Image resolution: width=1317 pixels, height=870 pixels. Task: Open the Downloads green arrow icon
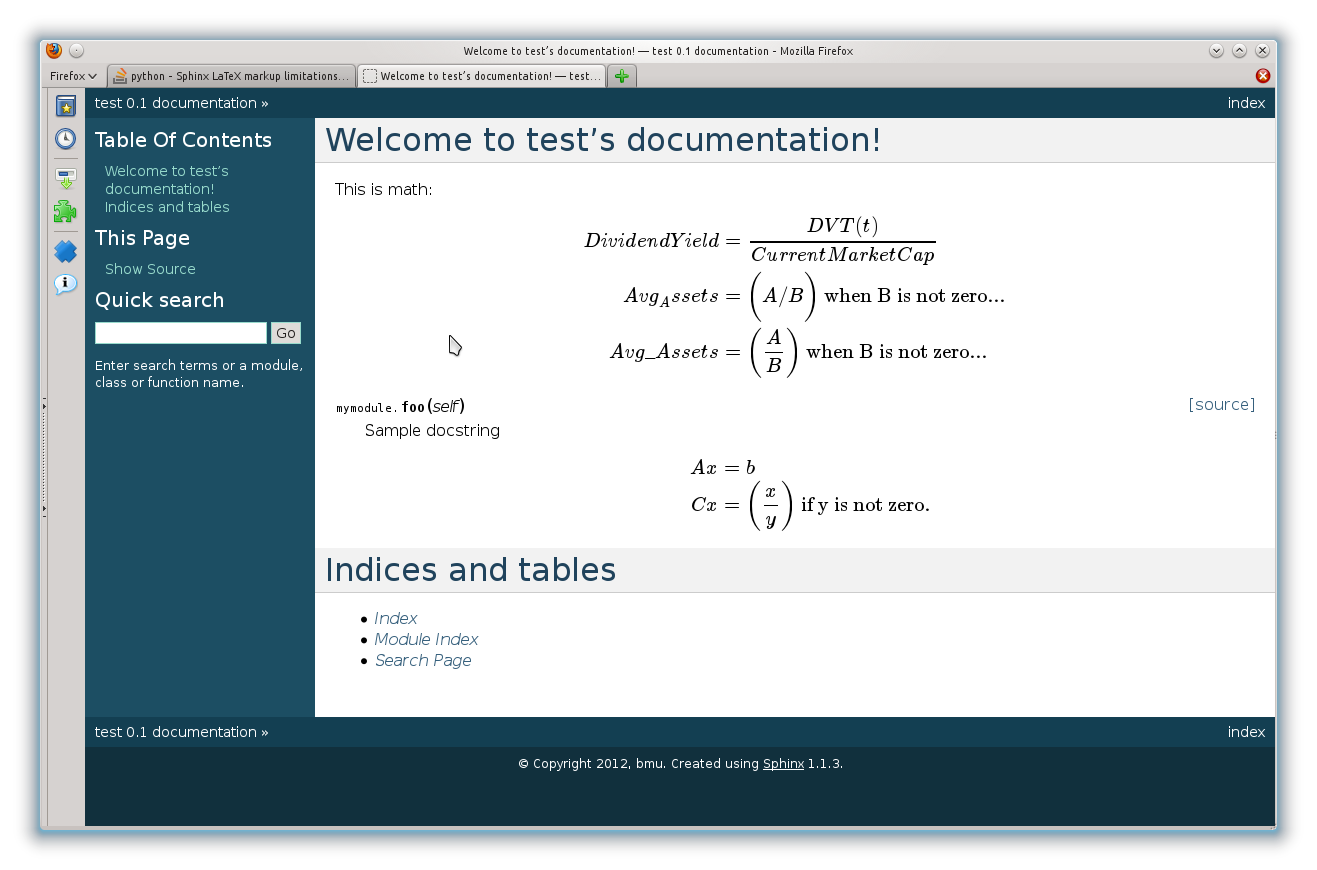tap(65, 179)
